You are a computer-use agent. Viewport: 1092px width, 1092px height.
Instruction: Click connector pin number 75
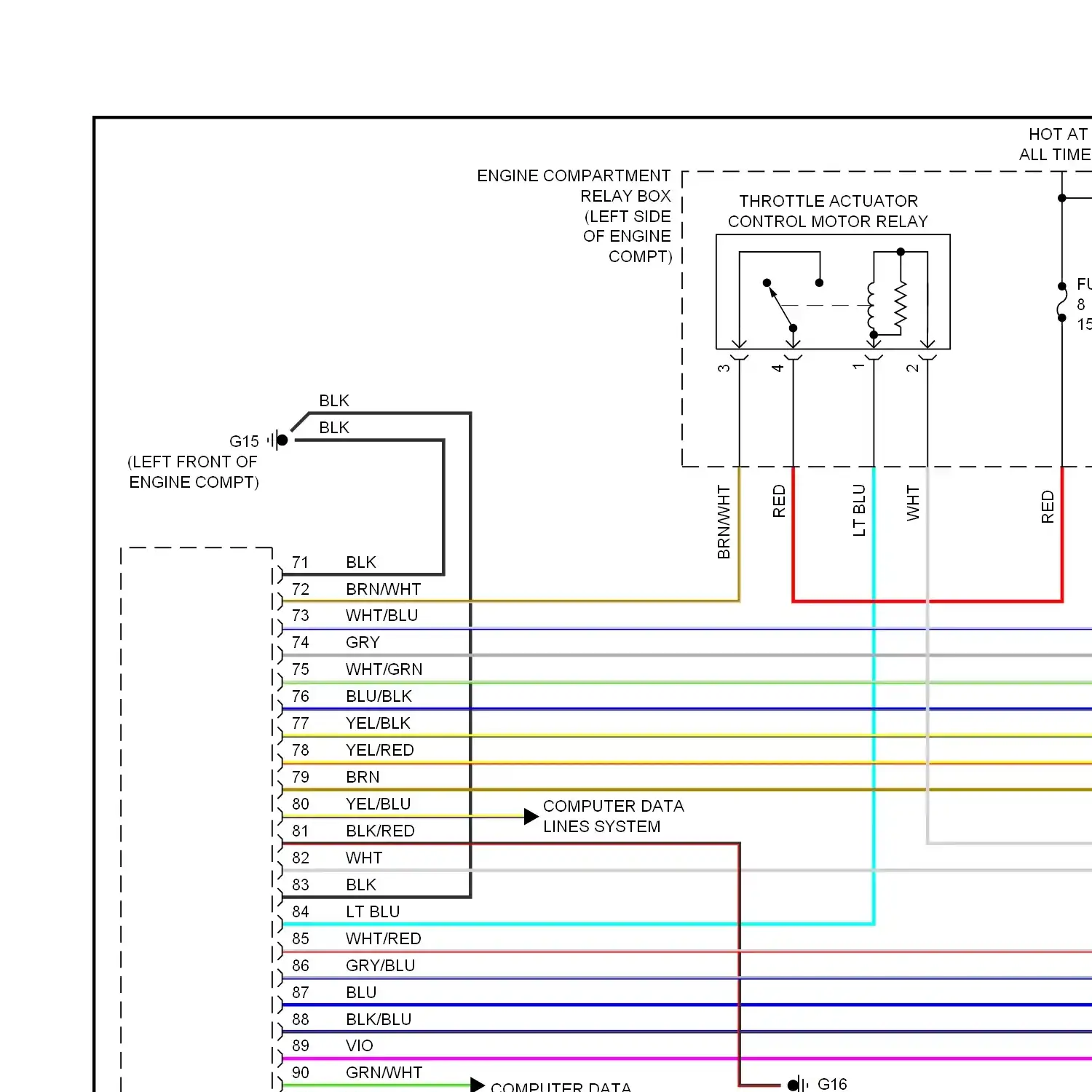click(x=301, y=669)
